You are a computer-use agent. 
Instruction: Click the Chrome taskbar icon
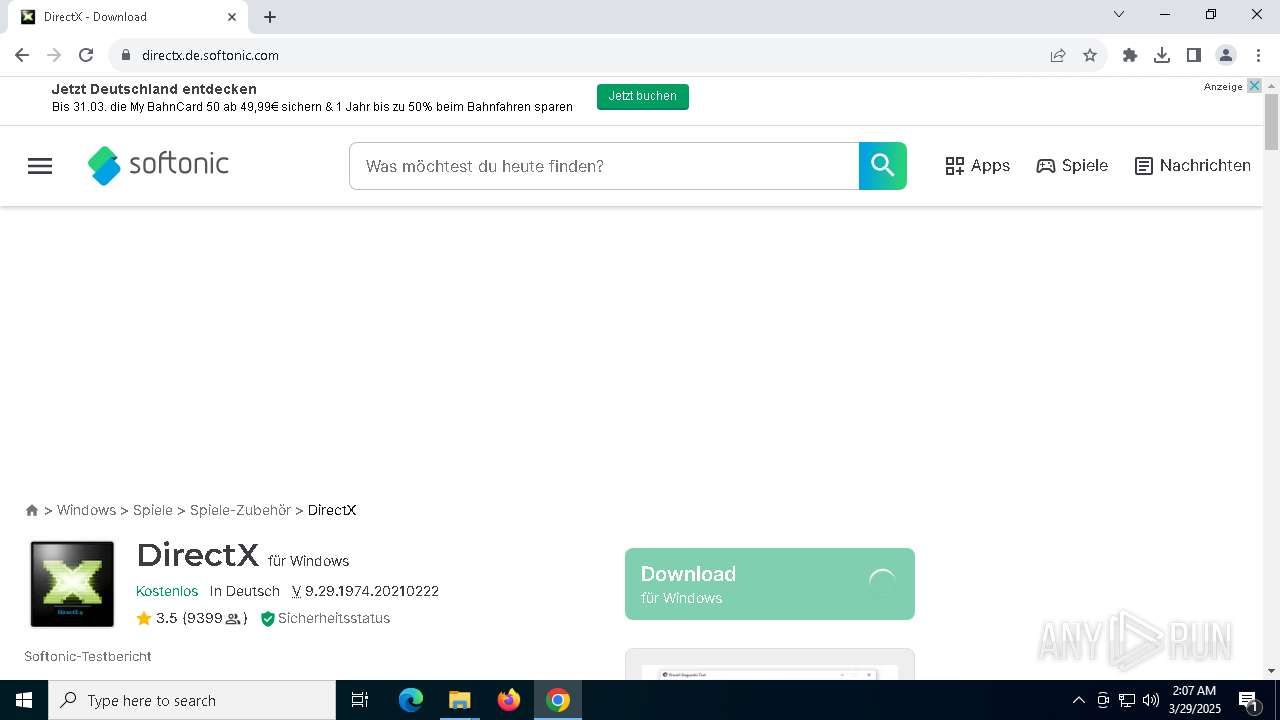click(x=558, y=700)
